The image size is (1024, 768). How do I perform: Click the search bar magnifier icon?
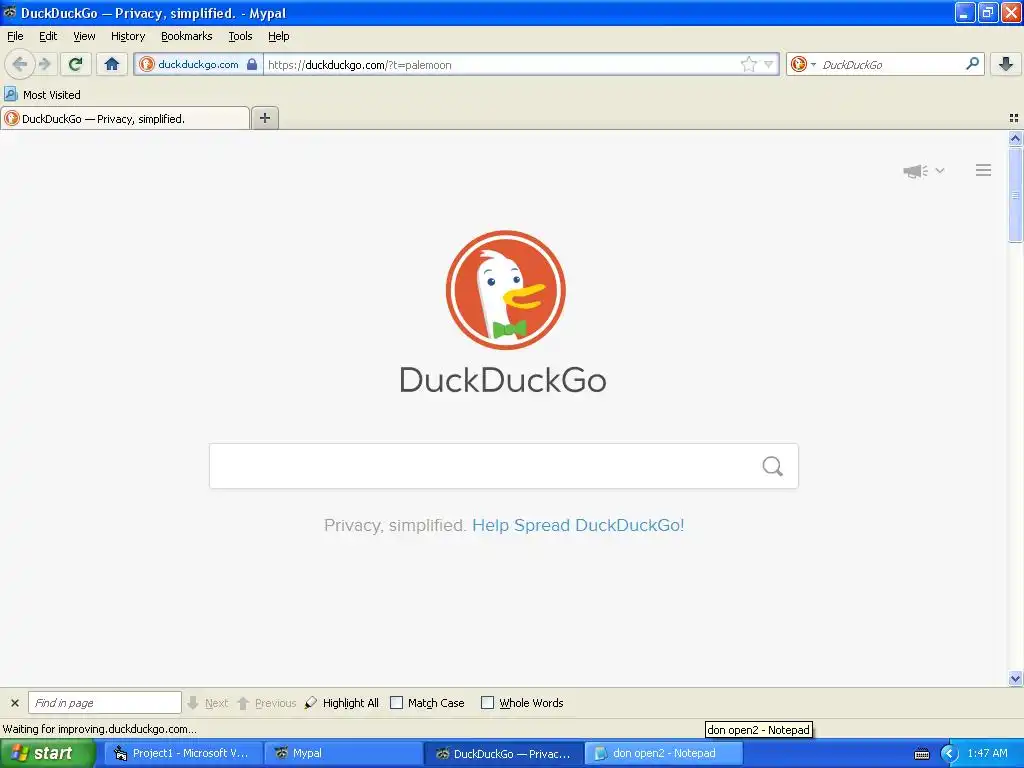972,63
